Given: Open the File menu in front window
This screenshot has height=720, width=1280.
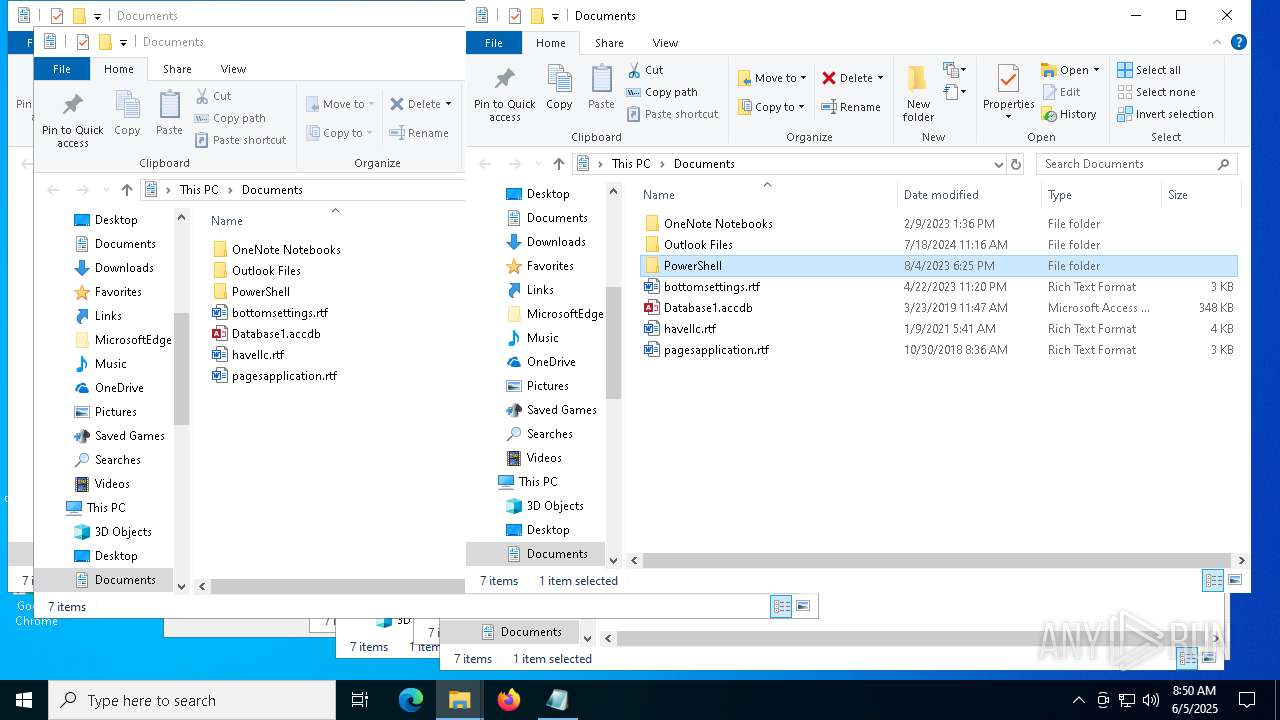Looking at the screenshot, I should 494,43.
